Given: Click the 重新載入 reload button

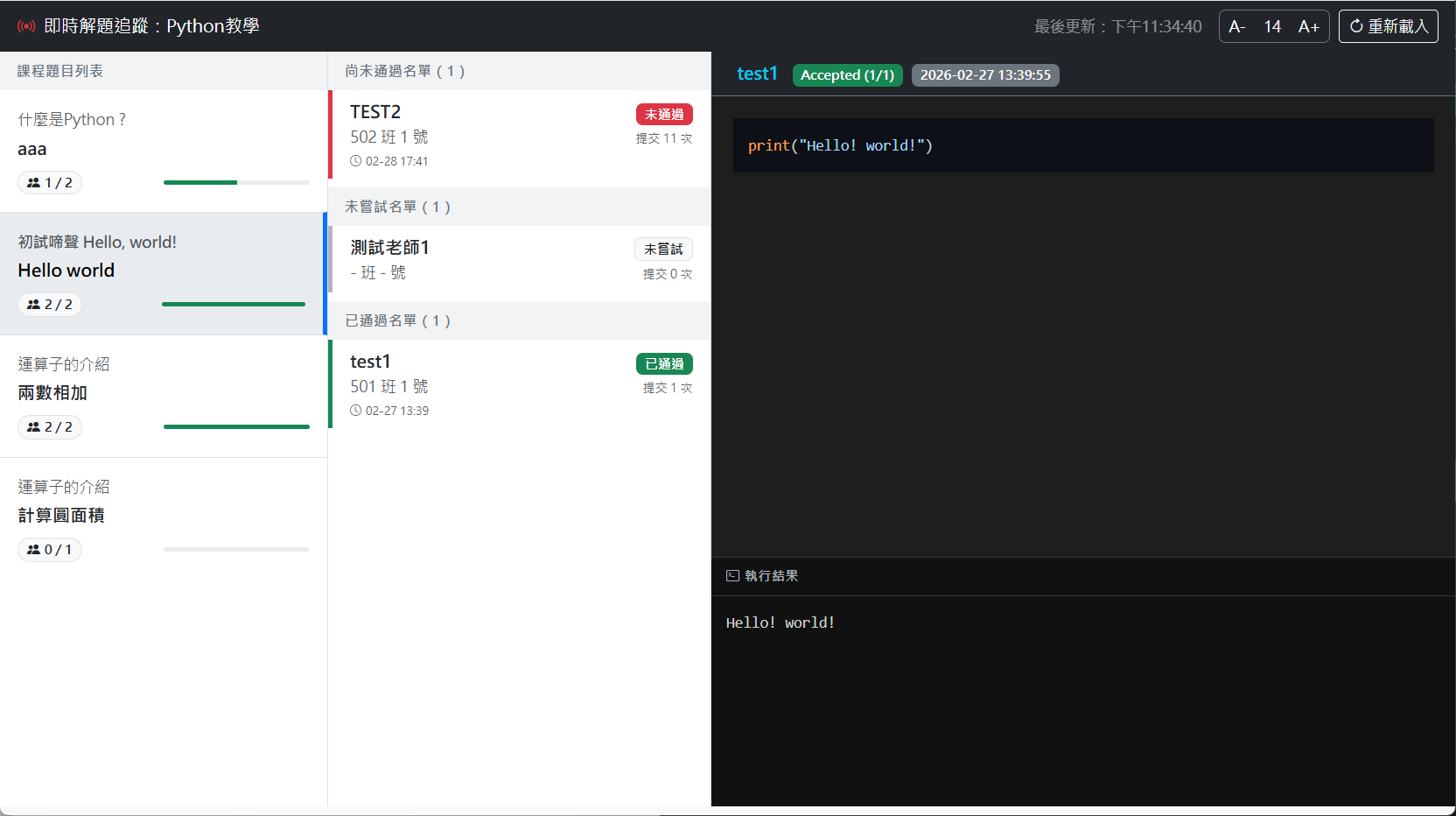Looking at the screenshot, I should click(x=1388, y=26).
